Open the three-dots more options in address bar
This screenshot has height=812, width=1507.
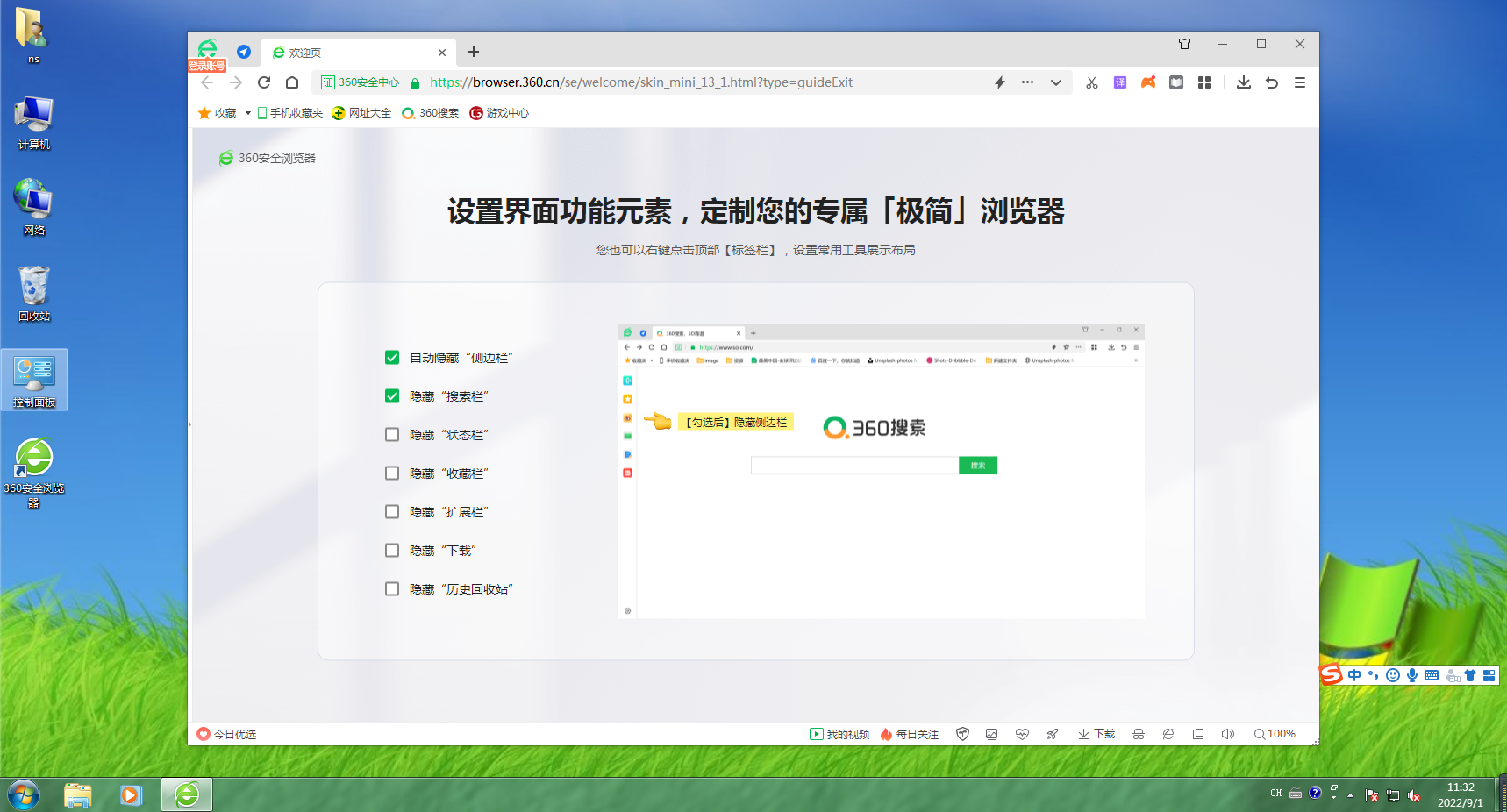tap(1027, 82)
